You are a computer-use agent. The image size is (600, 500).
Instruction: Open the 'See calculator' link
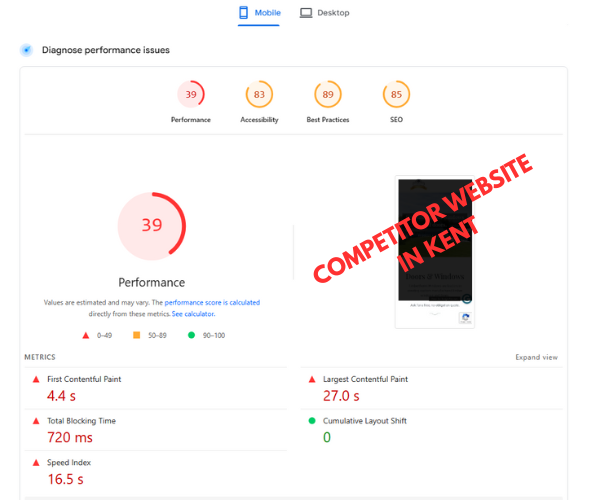tap(193, 314)
